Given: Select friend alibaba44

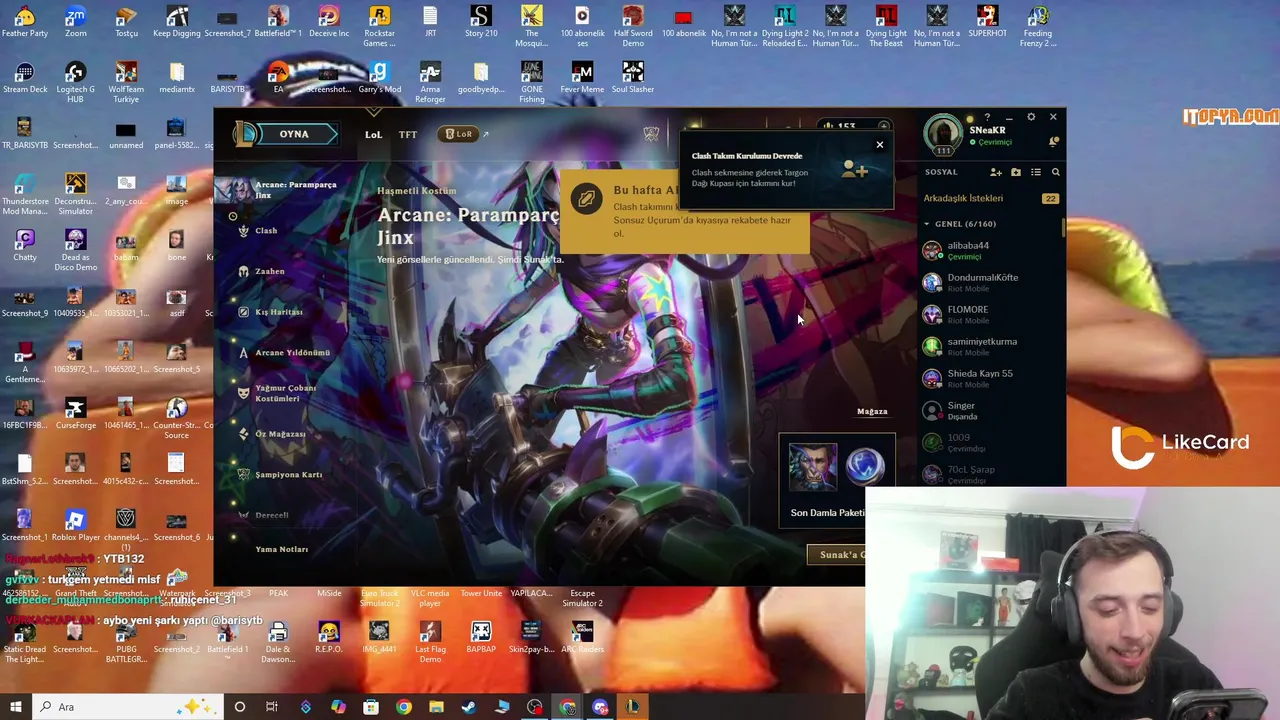Looking at the screenshot, I should pos(990,250).
